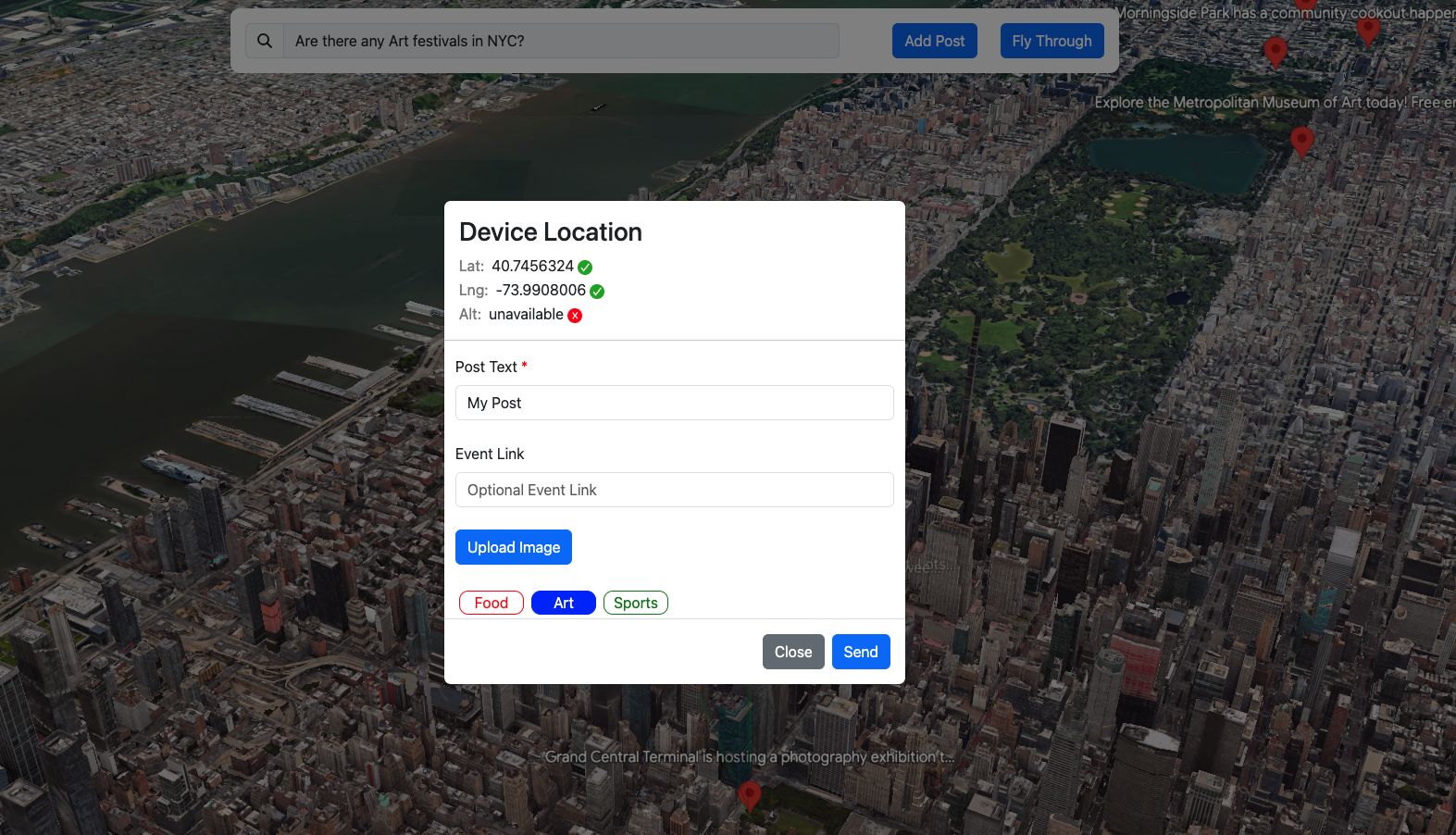Focus the Optional Event Link field
Screen dimensions: 1456x835
(675, 490)
